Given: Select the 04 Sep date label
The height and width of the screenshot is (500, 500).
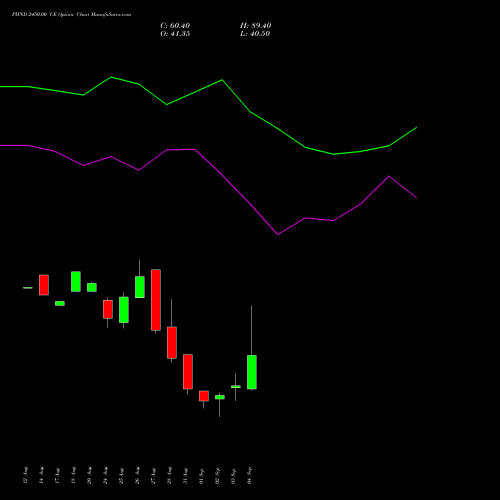Looking at the screenshot, I should (x=249, y=475).
